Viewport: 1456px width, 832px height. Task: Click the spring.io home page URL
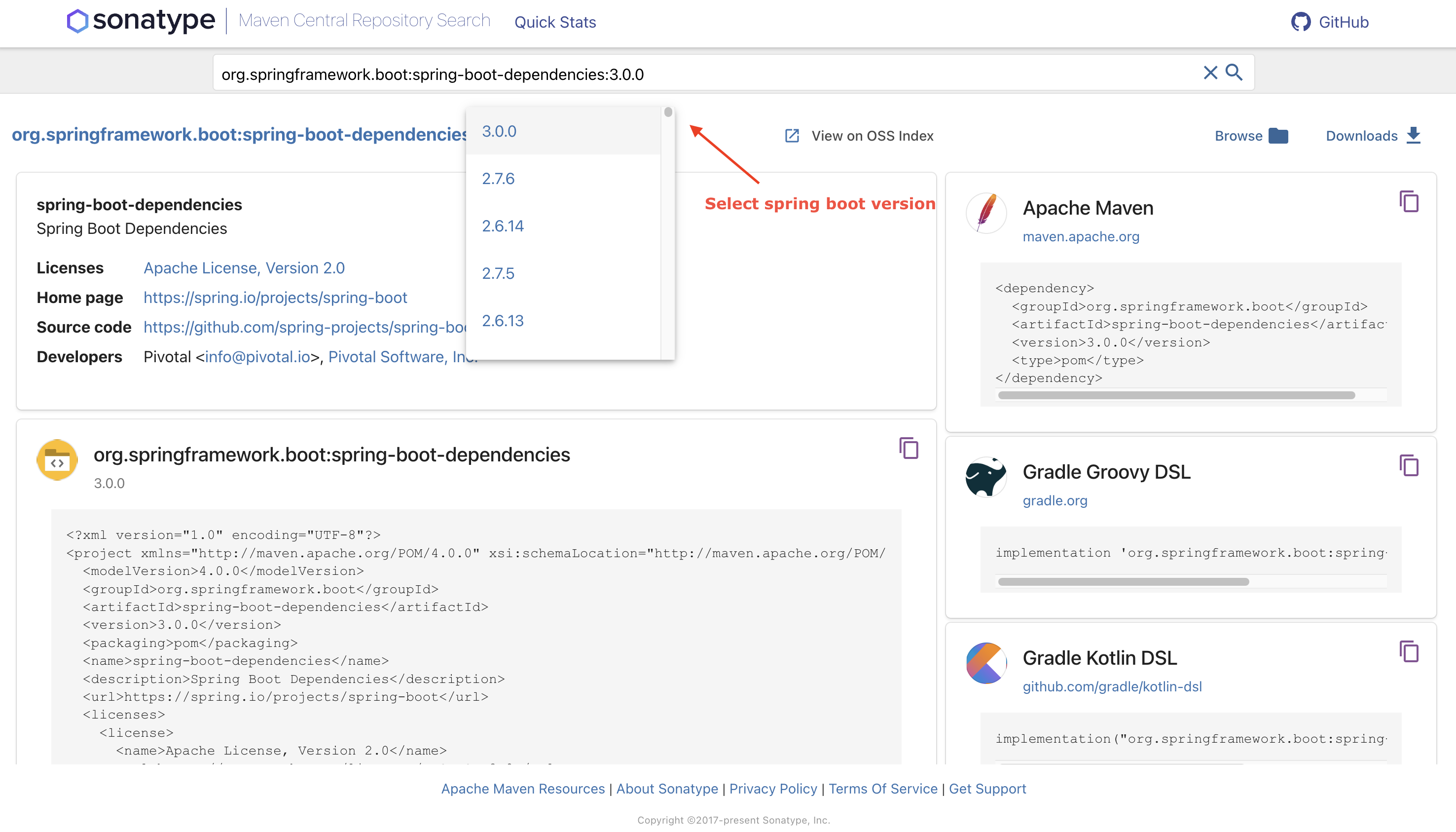click(x=276, y=297)
